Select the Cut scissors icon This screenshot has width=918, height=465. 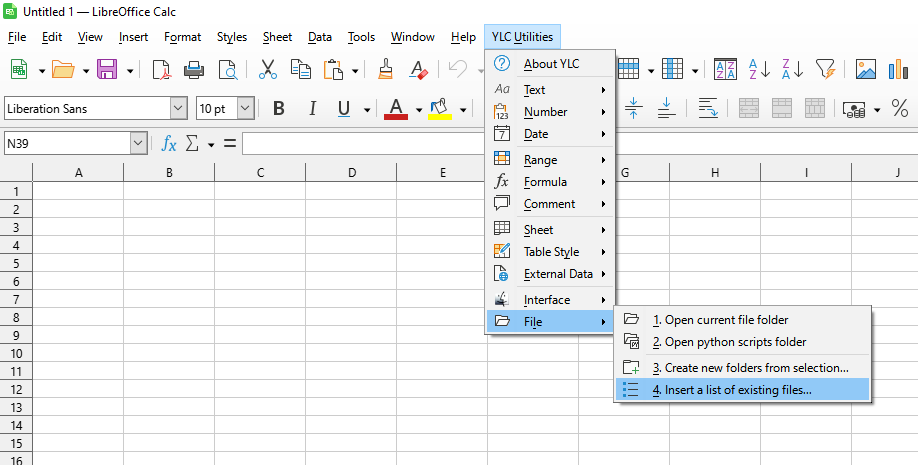(x=267, y=69)
